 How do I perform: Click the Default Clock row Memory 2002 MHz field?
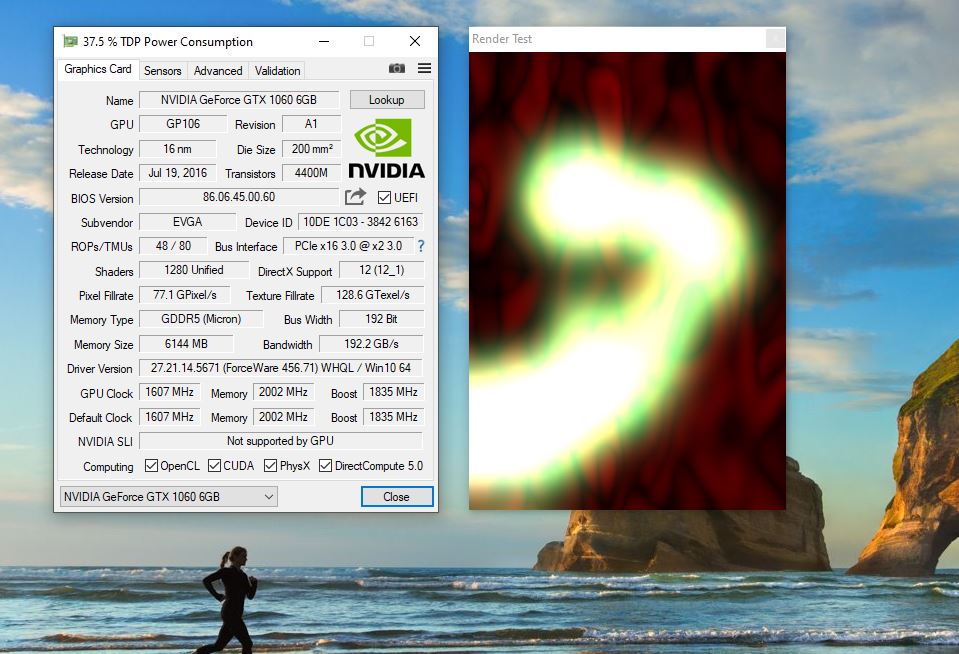(x=283, y=417)
